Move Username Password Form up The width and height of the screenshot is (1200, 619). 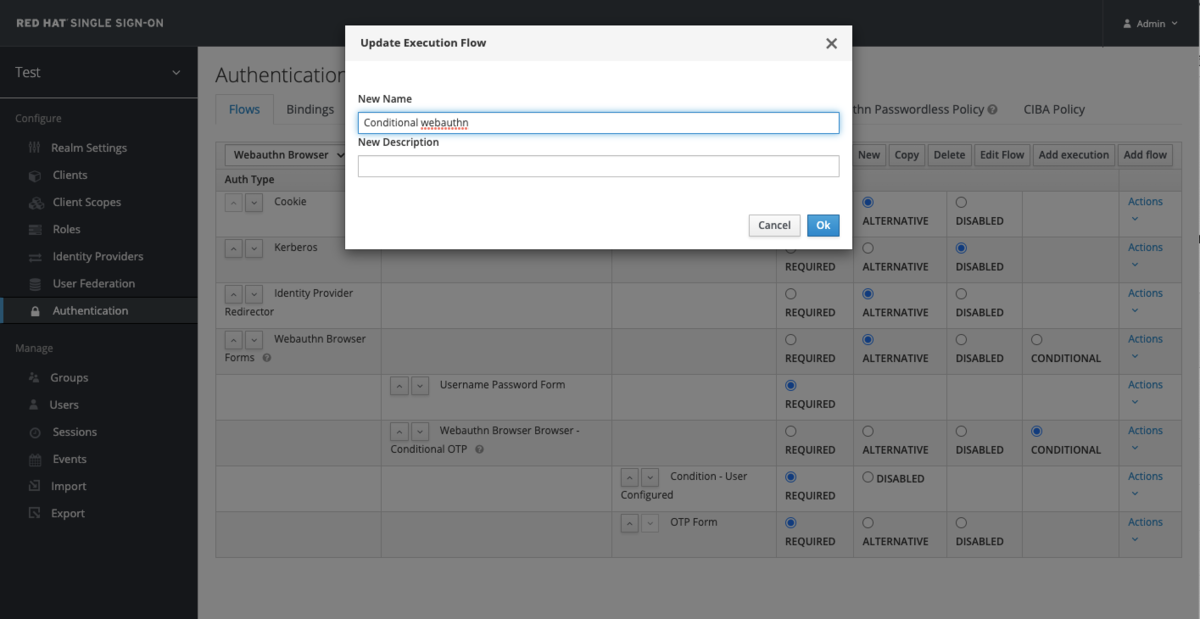(x=399, y=386)
